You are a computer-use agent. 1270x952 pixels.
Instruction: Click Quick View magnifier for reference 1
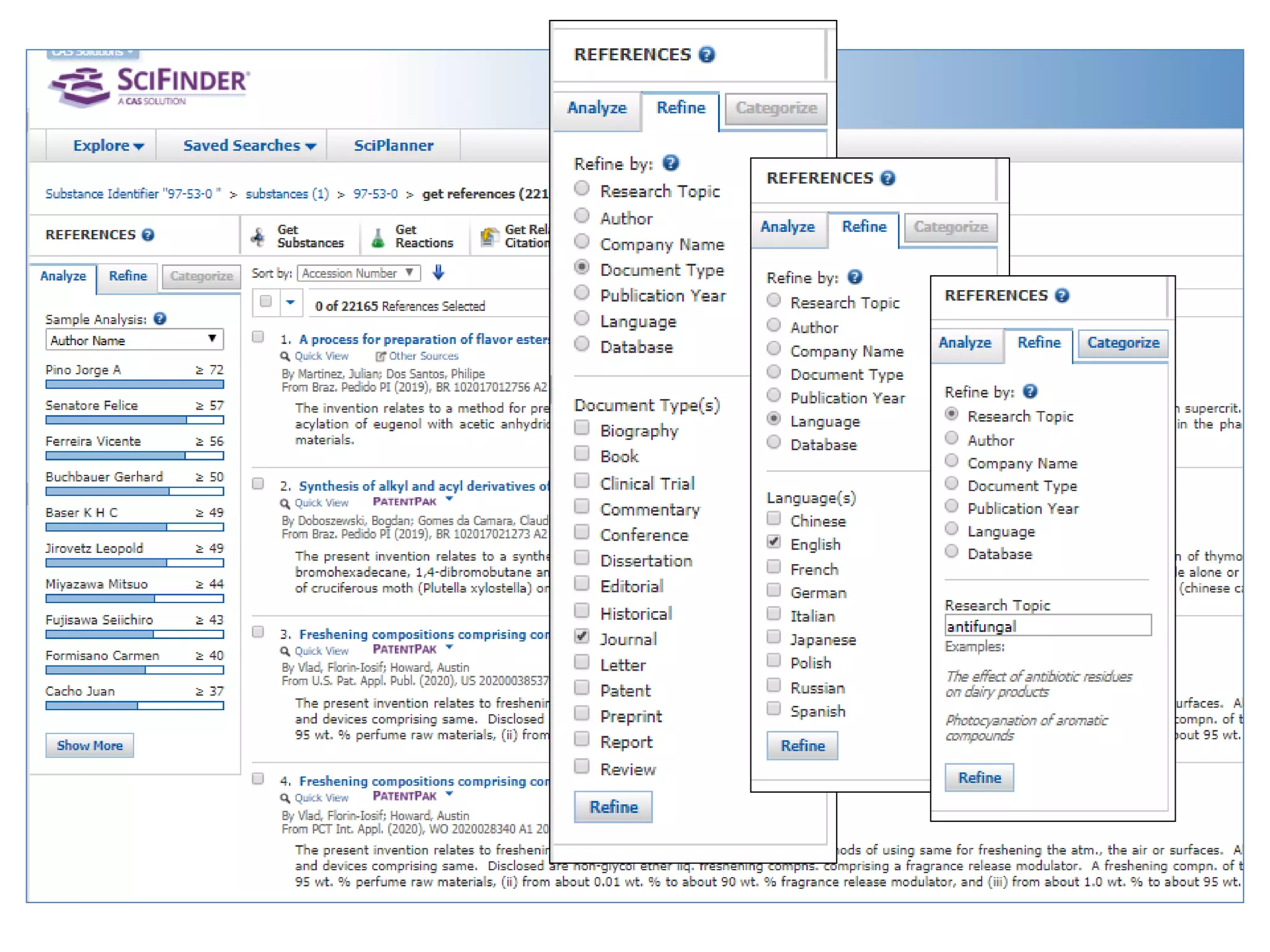285,356
